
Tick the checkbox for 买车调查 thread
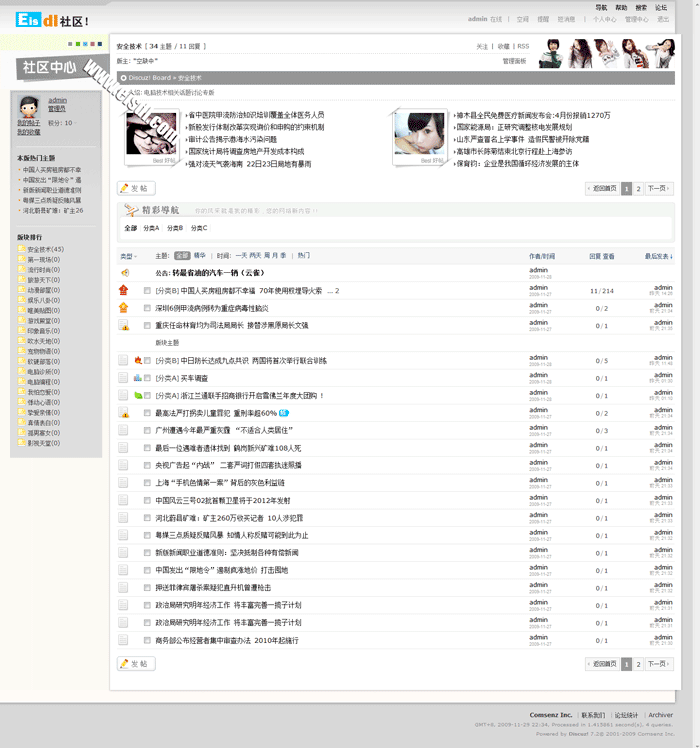click(147, 378)
